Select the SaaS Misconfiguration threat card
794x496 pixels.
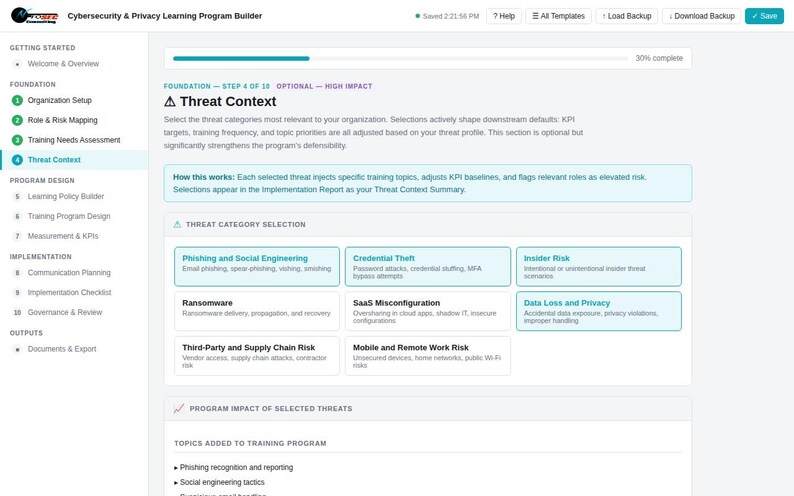point(428,311)
